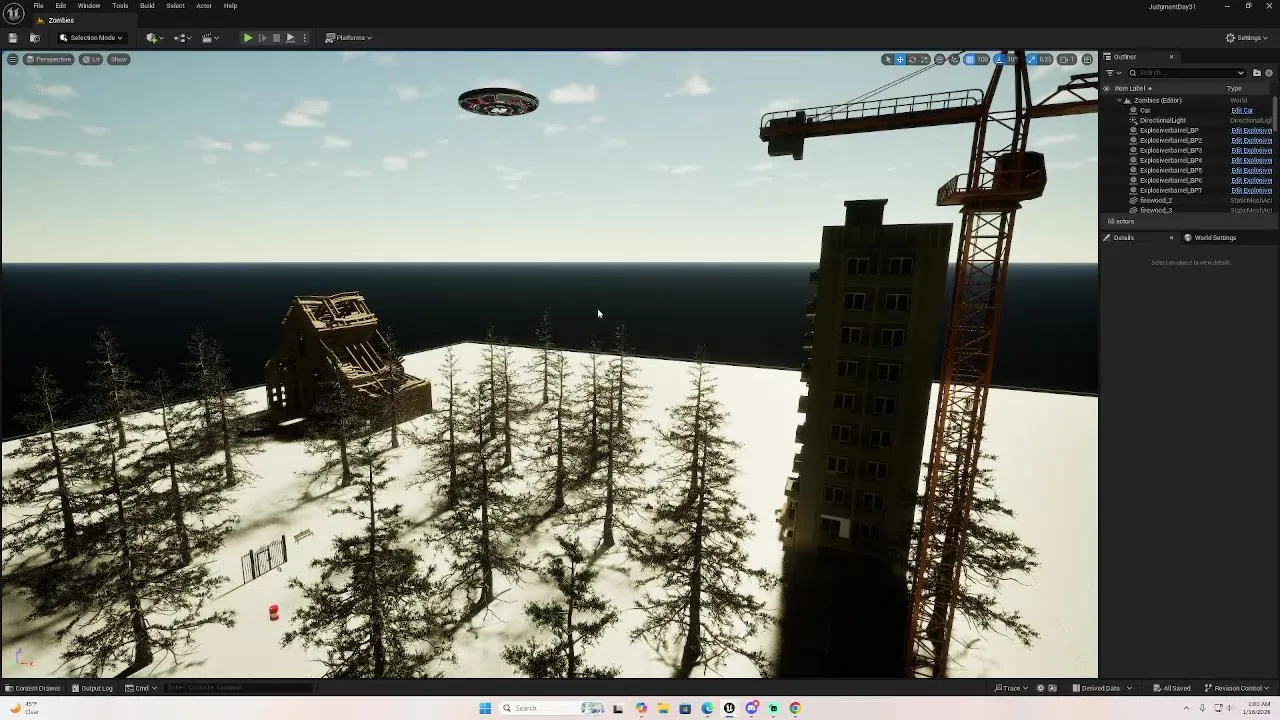Open the Output Log

(91, 688)
